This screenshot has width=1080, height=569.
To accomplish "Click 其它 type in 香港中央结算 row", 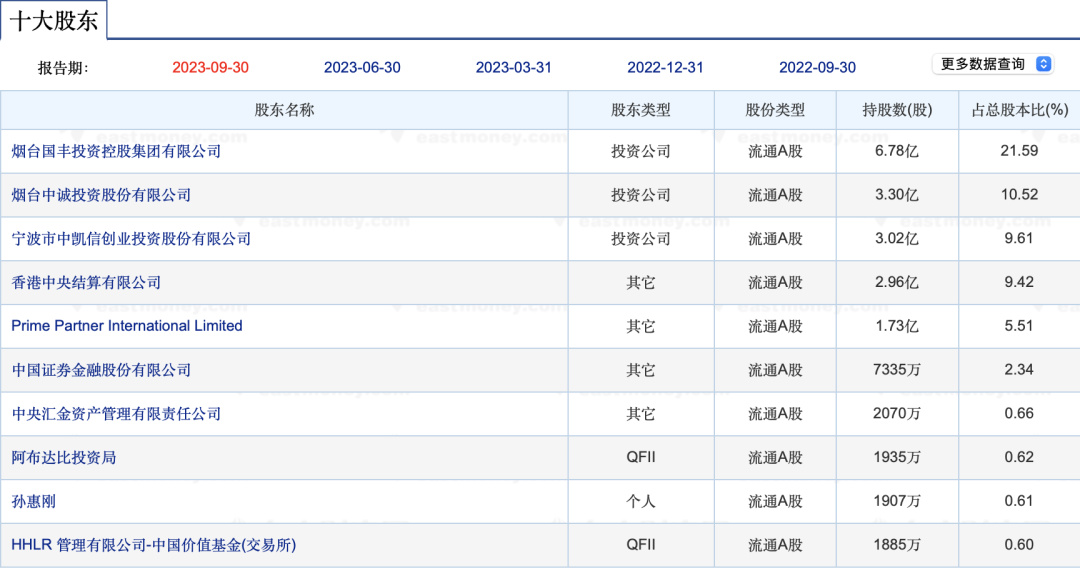I will point(641,282).
